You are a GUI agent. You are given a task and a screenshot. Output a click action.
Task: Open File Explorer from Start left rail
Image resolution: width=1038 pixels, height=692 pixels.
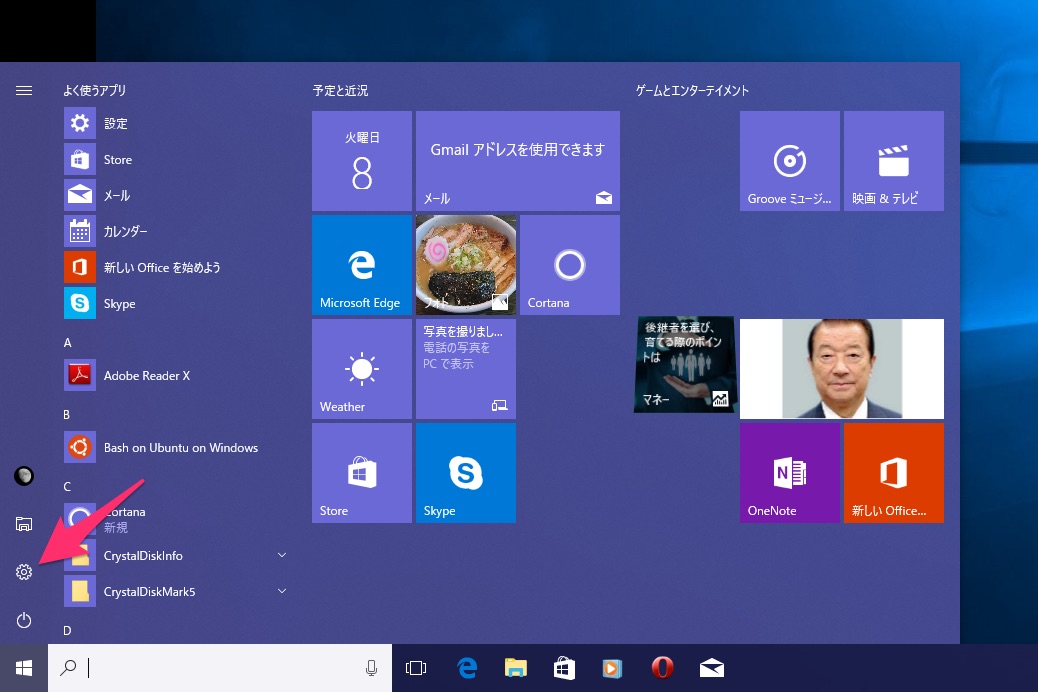click(24, 524)
